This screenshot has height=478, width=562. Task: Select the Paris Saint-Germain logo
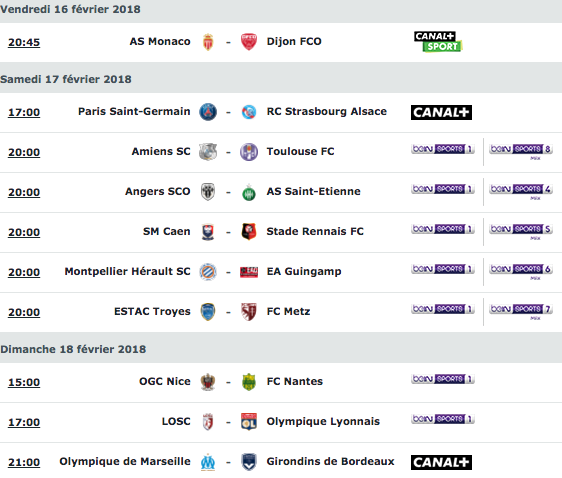208,112
